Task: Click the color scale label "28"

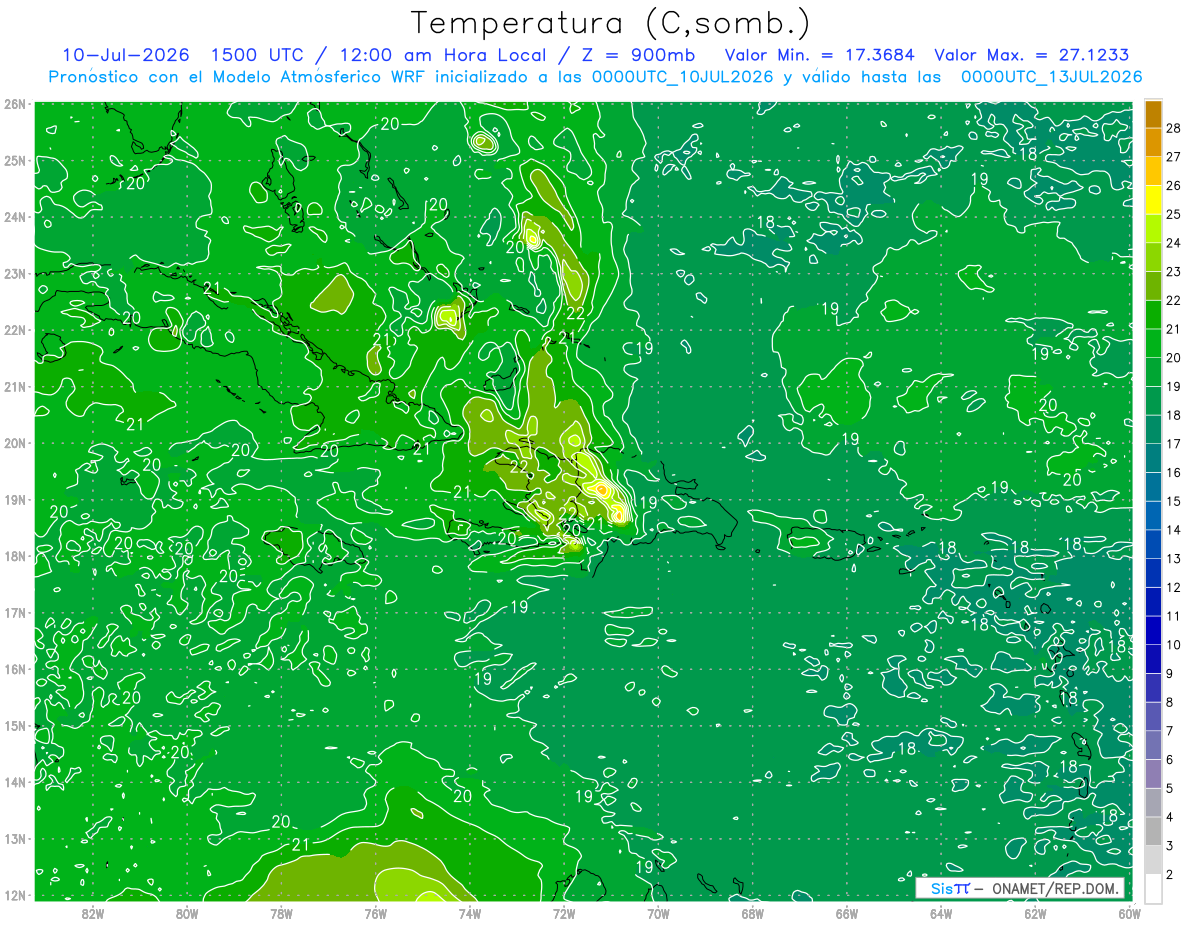Action: tap(1175, 127)
